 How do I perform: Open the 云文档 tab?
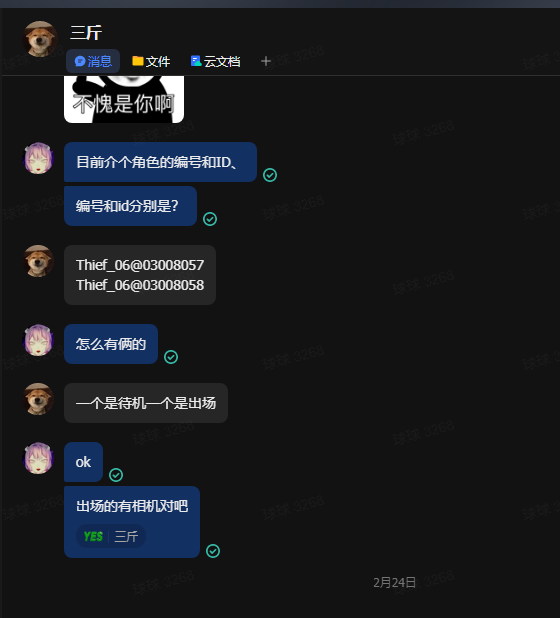coord(216,61)
